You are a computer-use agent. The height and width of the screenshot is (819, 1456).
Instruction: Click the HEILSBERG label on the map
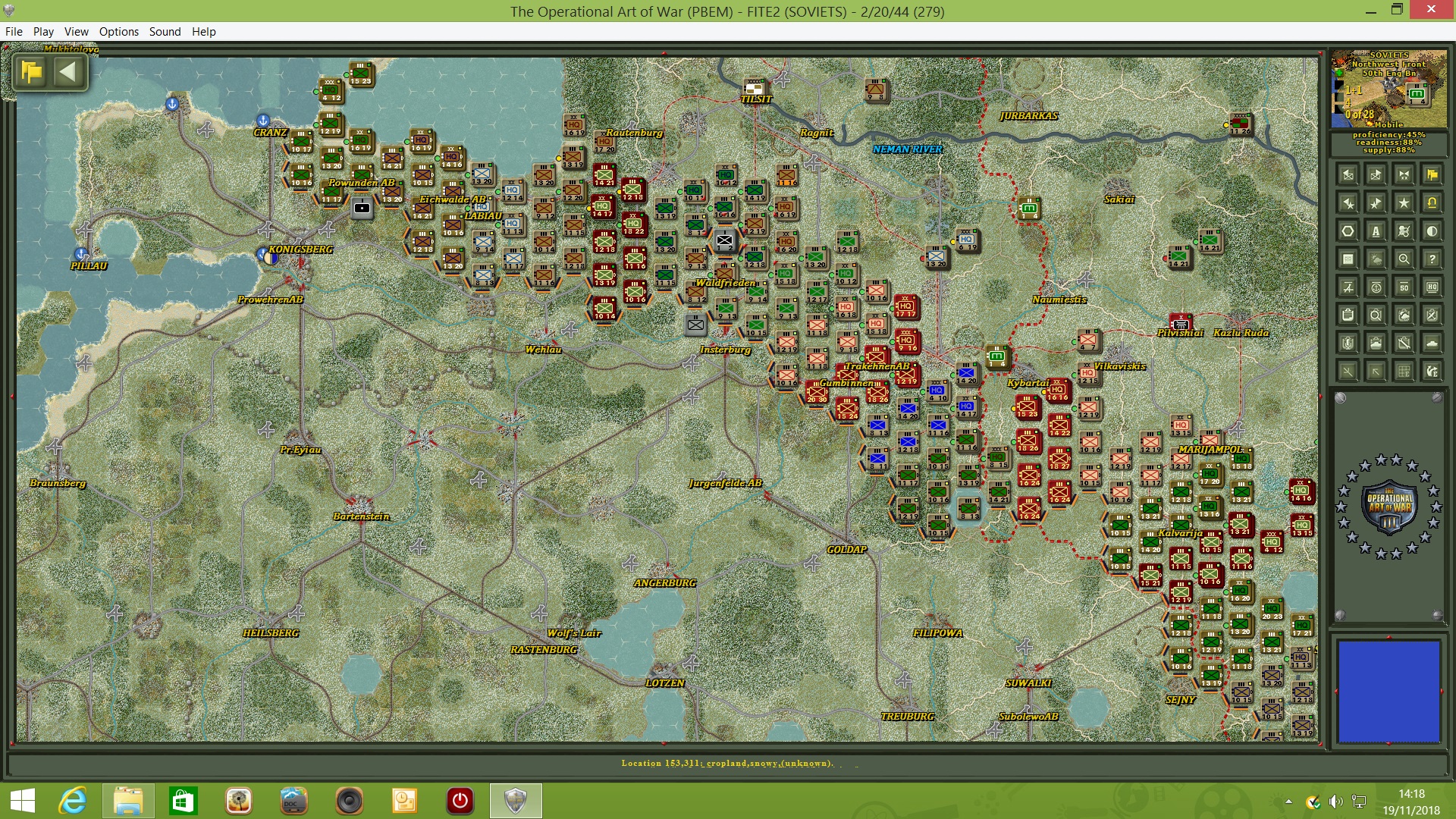271,633
